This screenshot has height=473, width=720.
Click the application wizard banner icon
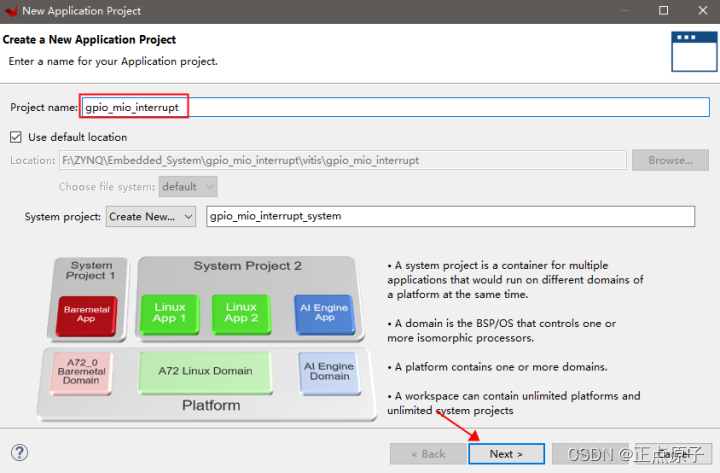[694, 51]
